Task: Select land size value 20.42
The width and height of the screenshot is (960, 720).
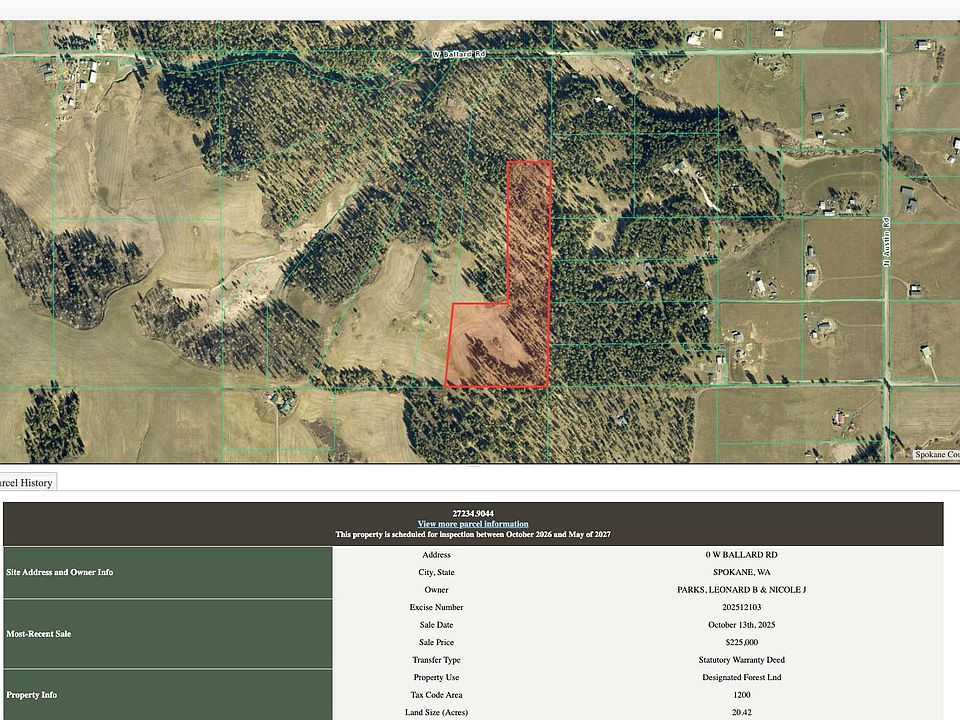Action: pos(741,713)
